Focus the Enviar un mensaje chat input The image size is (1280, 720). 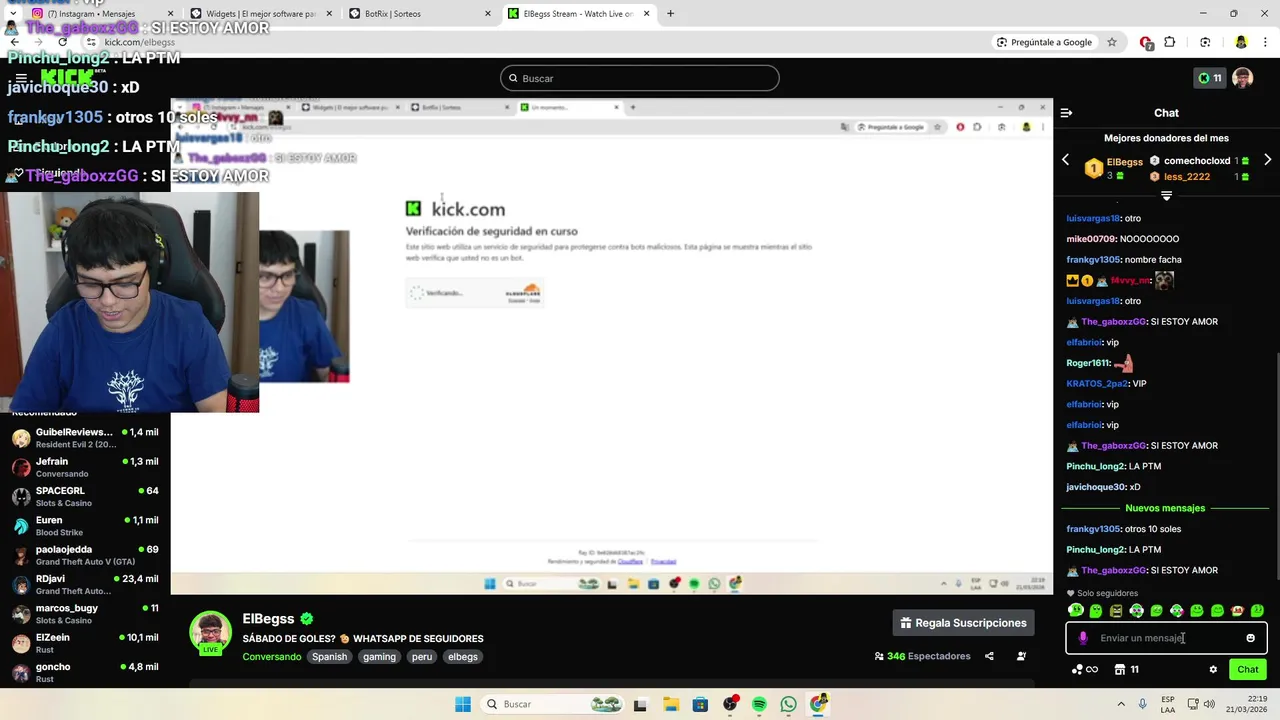[x=1166, y=638]
